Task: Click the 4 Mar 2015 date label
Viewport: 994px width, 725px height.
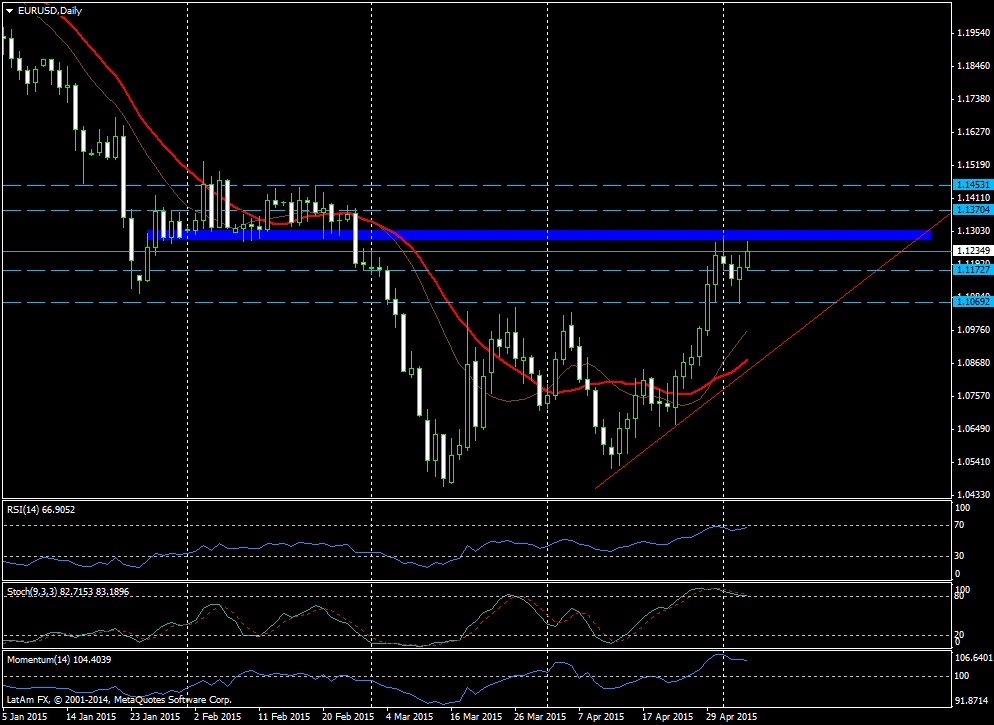Action: point(409,716)
